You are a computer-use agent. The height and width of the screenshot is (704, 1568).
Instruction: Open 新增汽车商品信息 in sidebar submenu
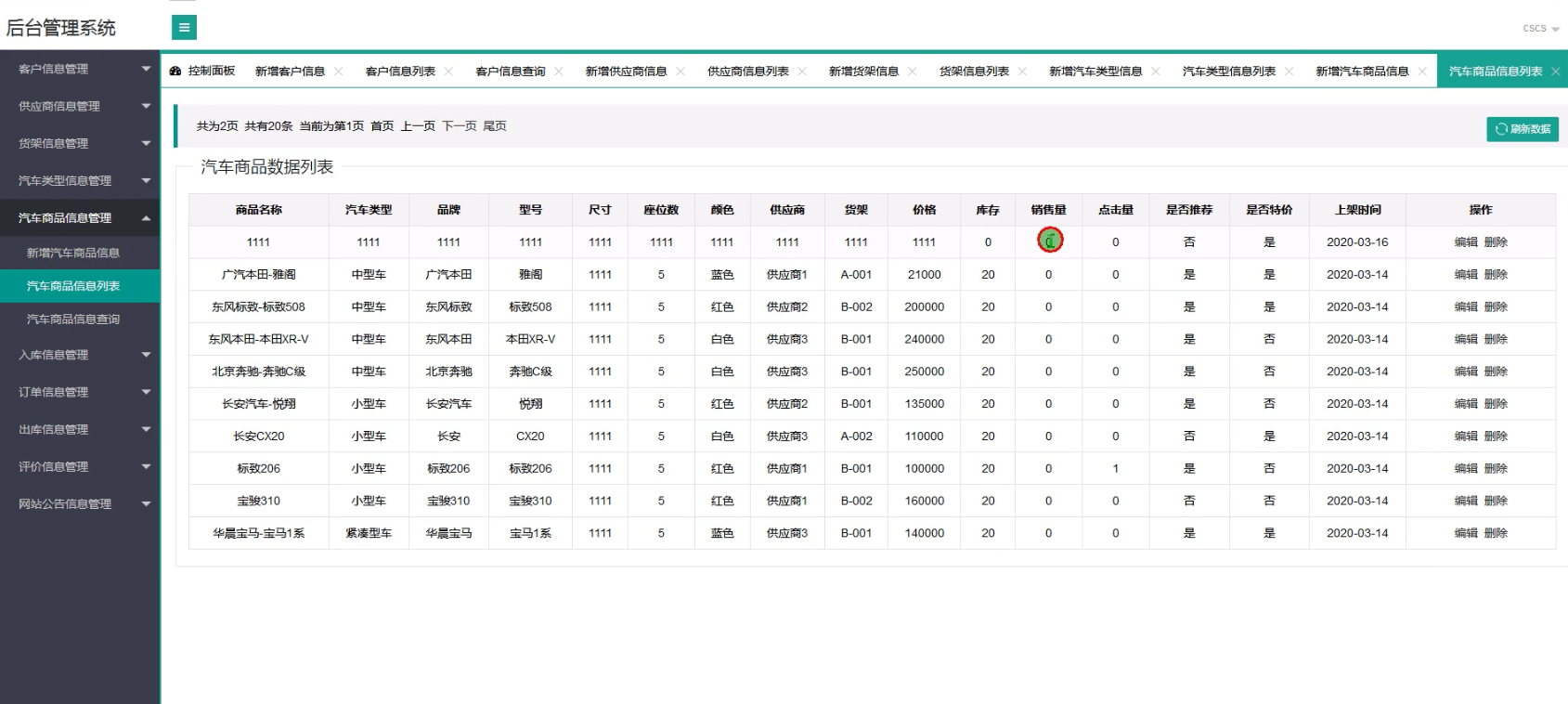80,253
